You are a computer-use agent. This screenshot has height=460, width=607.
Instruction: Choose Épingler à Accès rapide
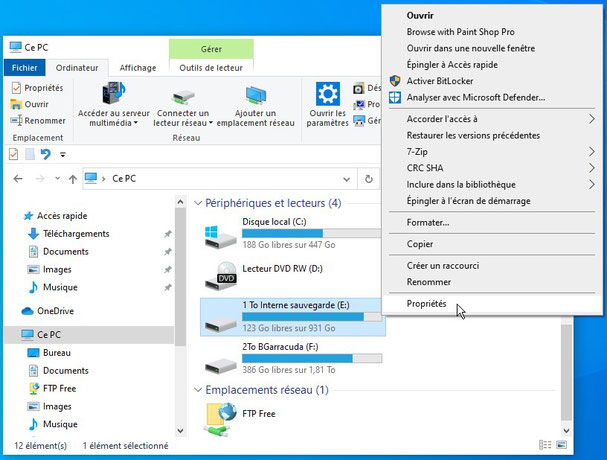tap(492, 65)
